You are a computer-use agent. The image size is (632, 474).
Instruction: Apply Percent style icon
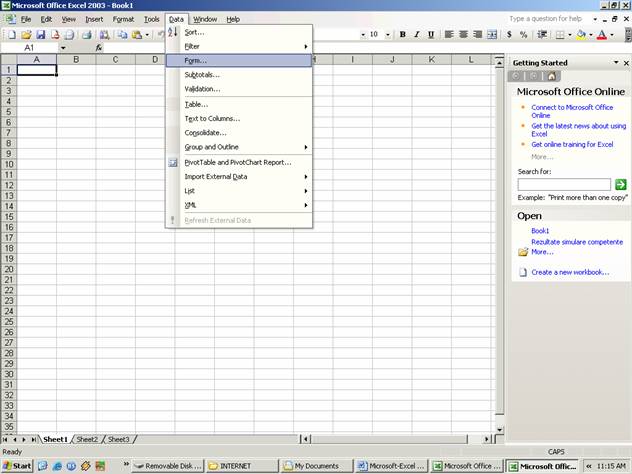[524, 35]
